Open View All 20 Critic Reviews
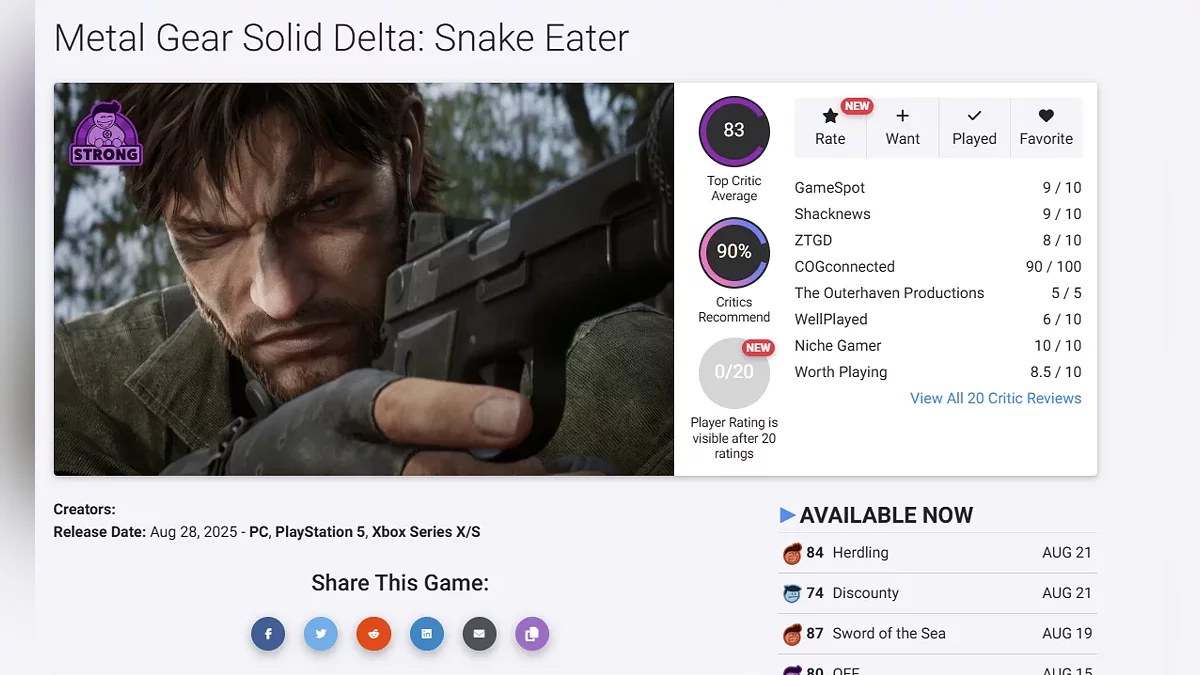Image resolution: width=1200 pixels, height=675 pixels. tap(996, 398)
